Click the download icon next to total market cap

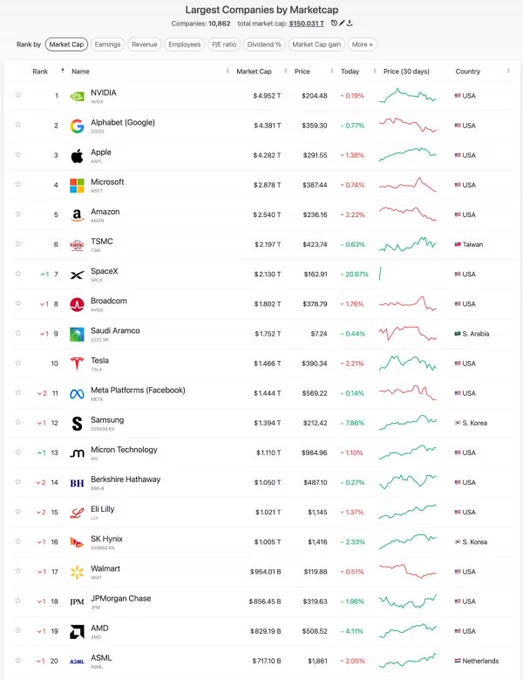click(350, 23)
